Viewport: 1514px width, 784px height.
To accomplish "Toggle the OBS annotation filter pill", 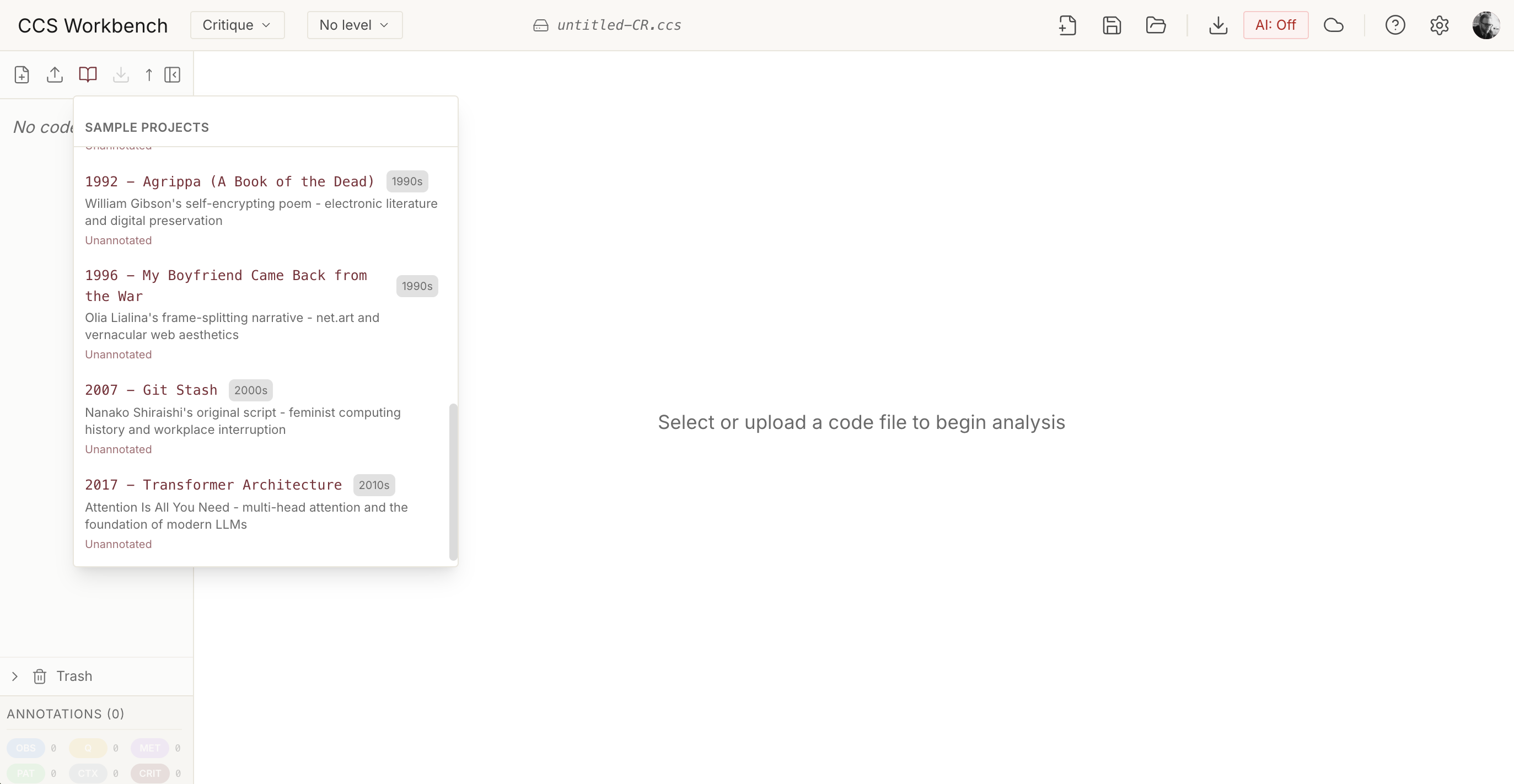I will [26, 748].
